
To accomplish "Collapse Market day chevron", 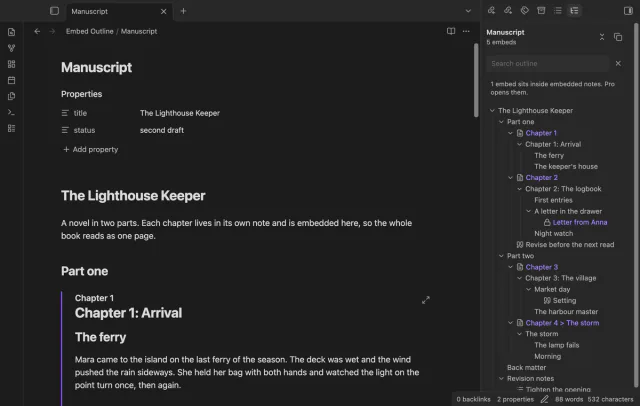I will 528,289.
